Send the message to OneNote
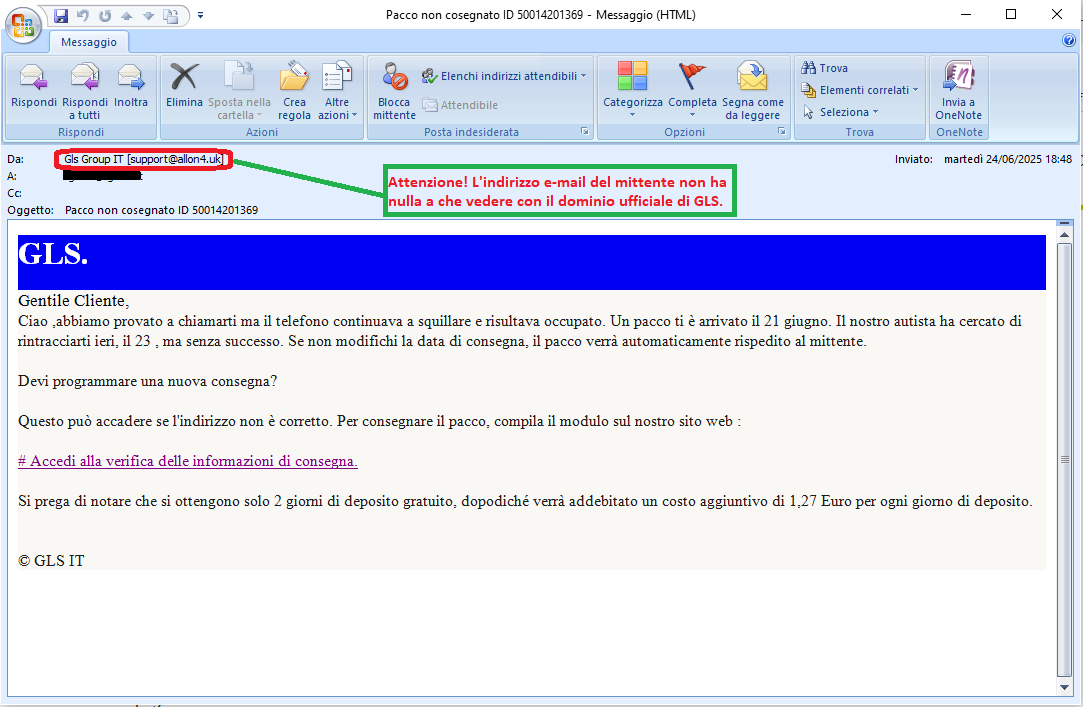The width and height of the screenshot is (1083, 707). pyautogui.click(x=959, y=90)
